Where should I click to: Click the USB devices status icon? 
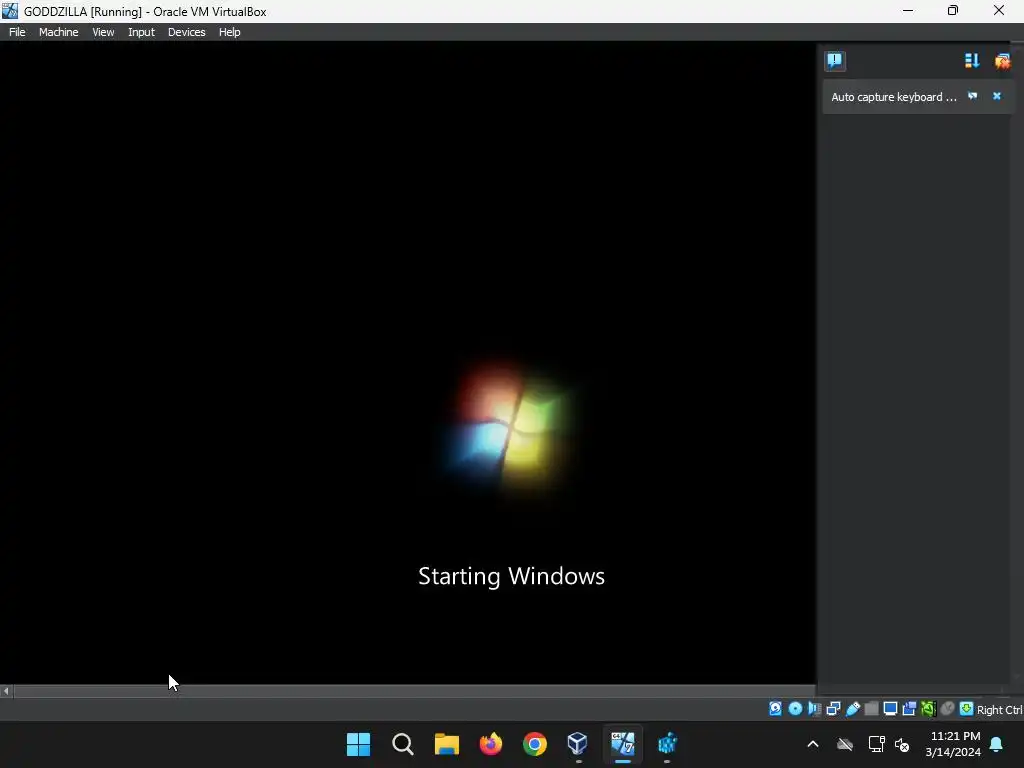852,709
